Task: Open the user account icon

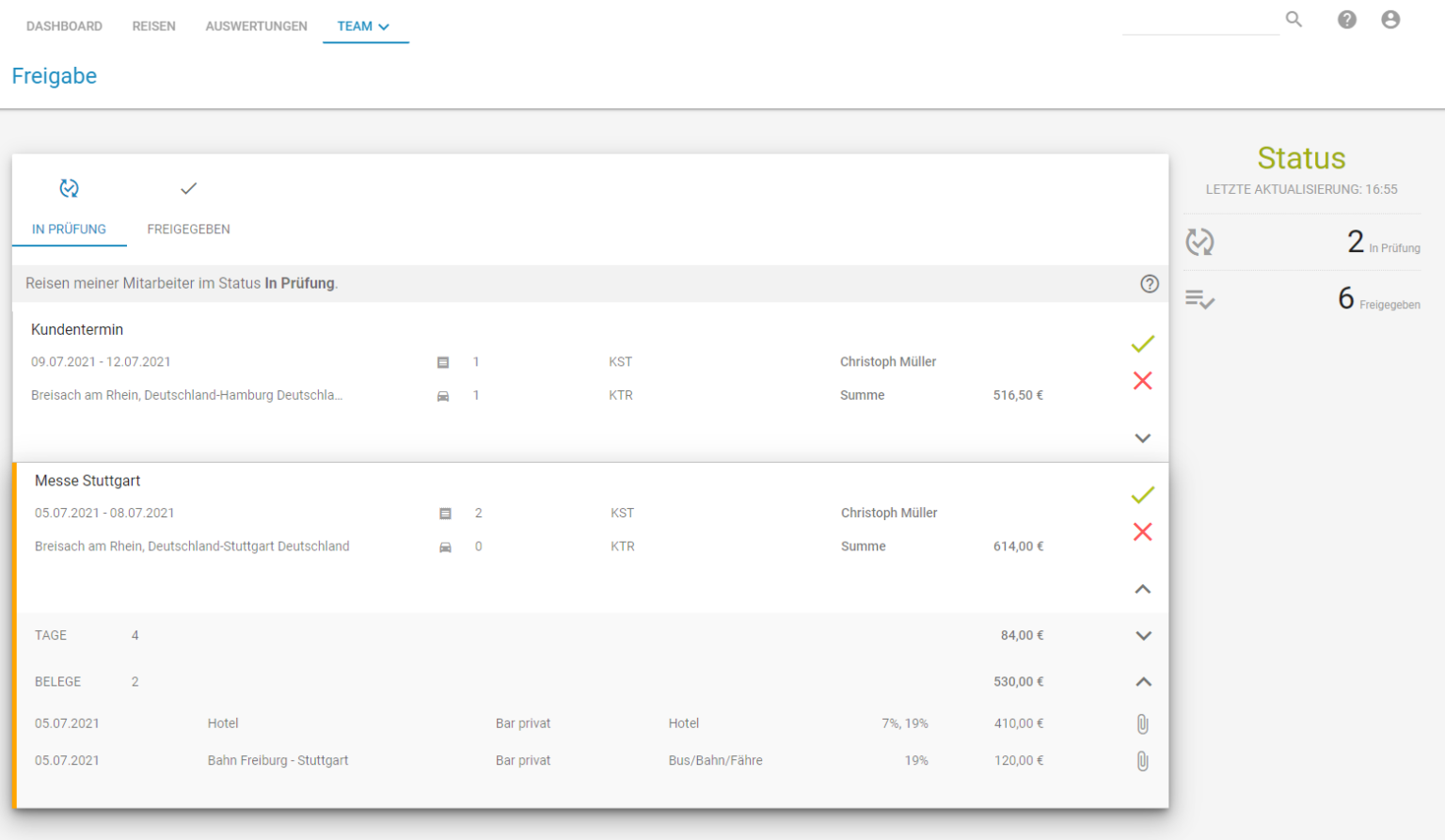Action: point(1390,19)
